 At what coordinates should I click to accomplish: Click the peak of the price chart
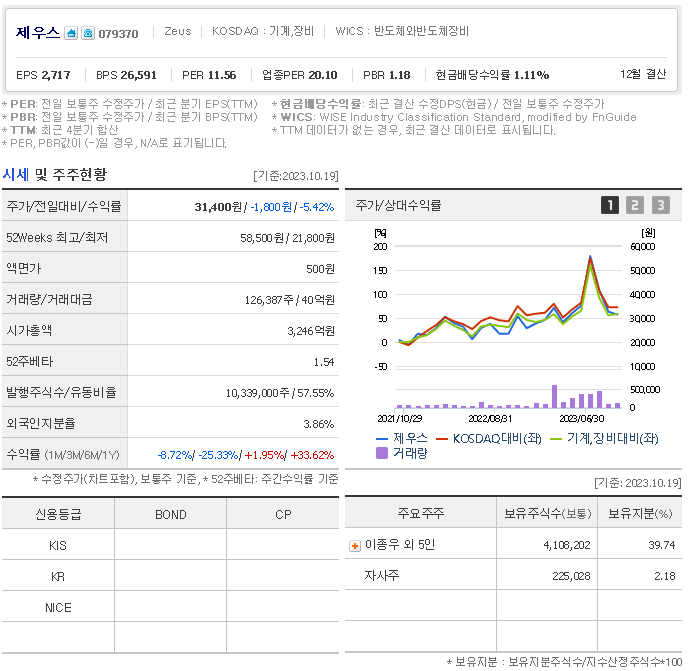click(x=590, y=256)
